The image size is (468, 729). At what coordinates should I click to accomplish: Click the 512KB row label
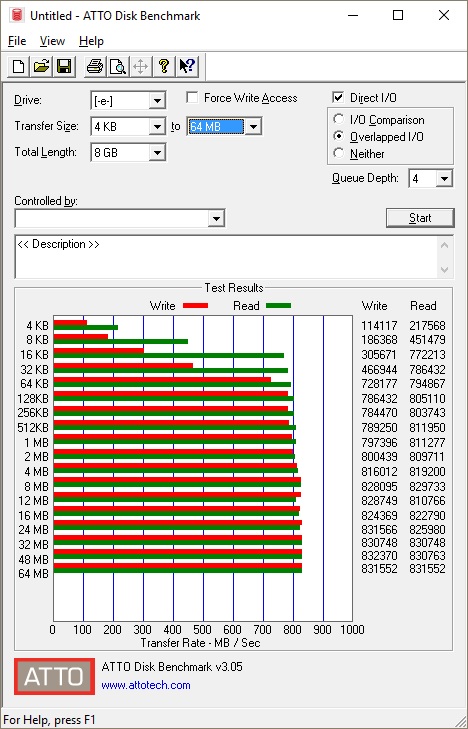33,427
